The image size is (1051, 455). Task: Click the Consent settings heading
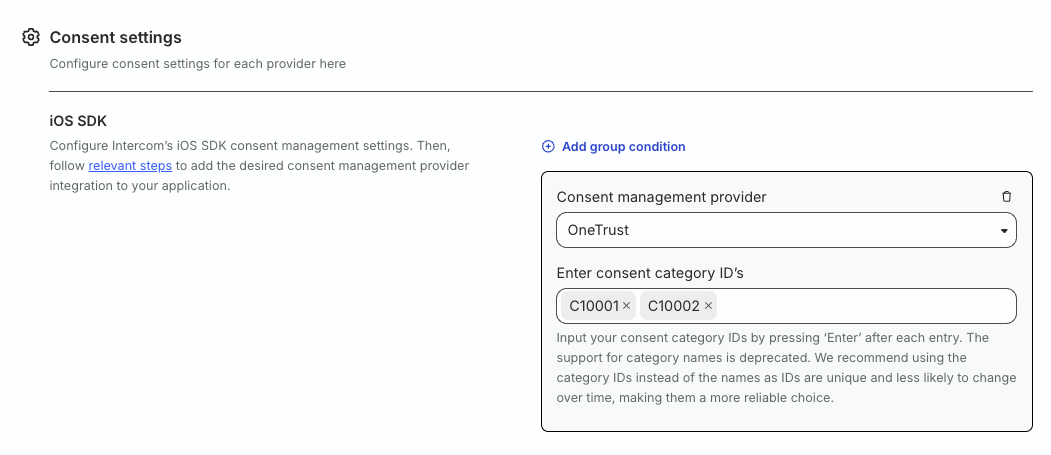tap(115, 37)
